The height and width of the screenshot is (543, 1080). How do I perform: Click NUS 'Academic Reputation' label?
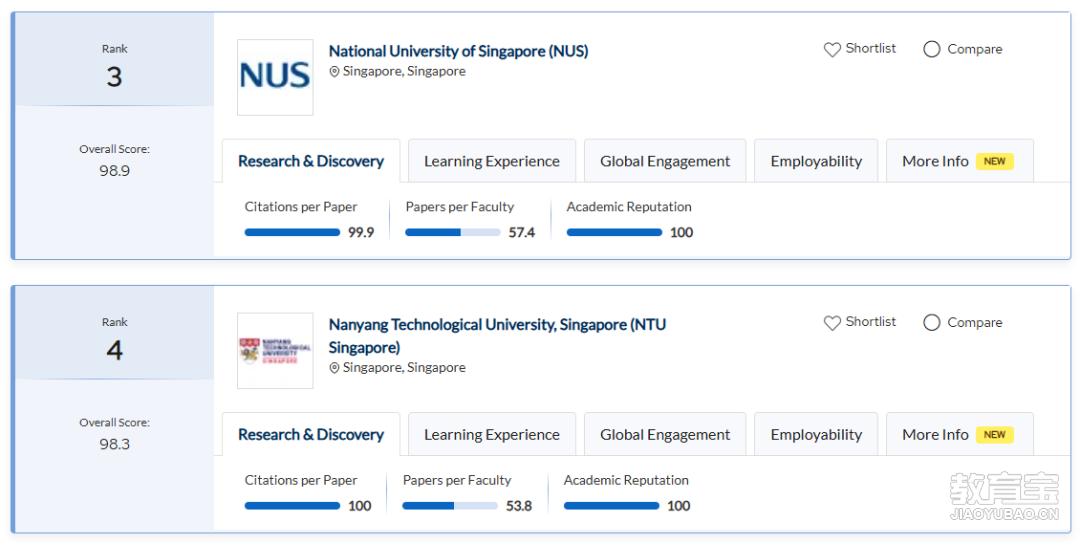(x=630, y=207)
